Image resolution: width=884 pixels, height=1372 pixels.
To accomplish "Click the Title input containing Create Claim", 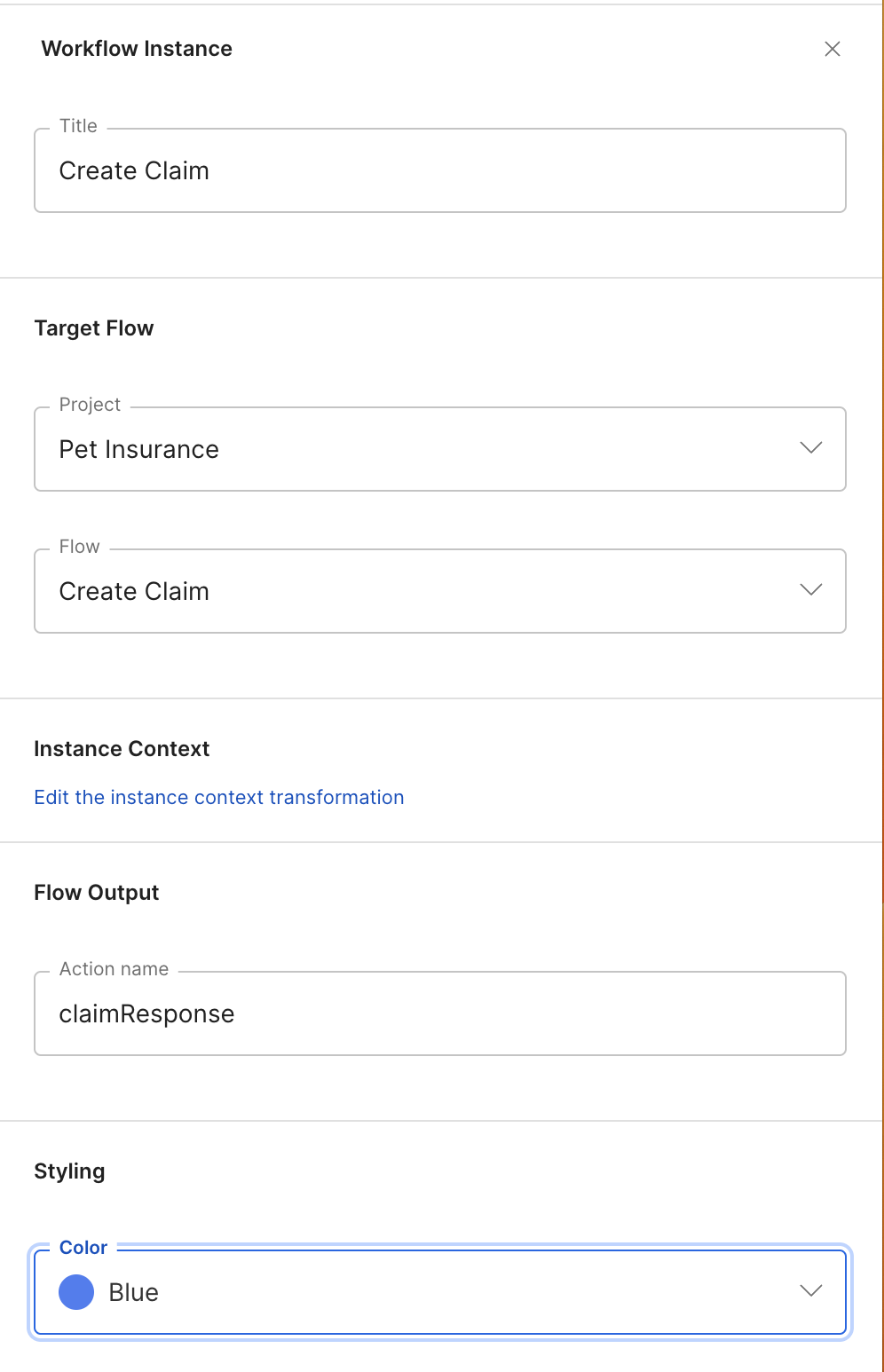I will (x=439, y=170).
